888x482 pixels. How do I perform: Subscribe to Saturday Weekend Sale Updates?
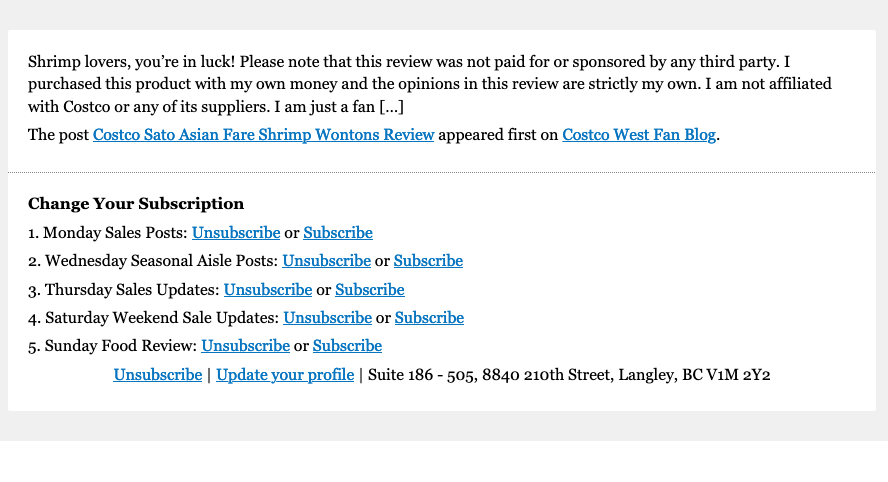429,318
